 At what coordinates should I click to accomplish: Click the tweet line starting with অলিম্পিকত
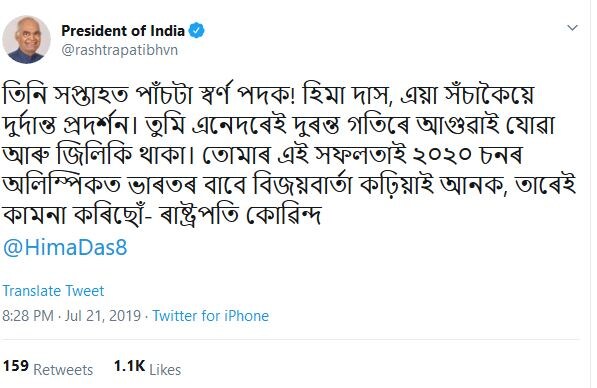pos(289,185)
